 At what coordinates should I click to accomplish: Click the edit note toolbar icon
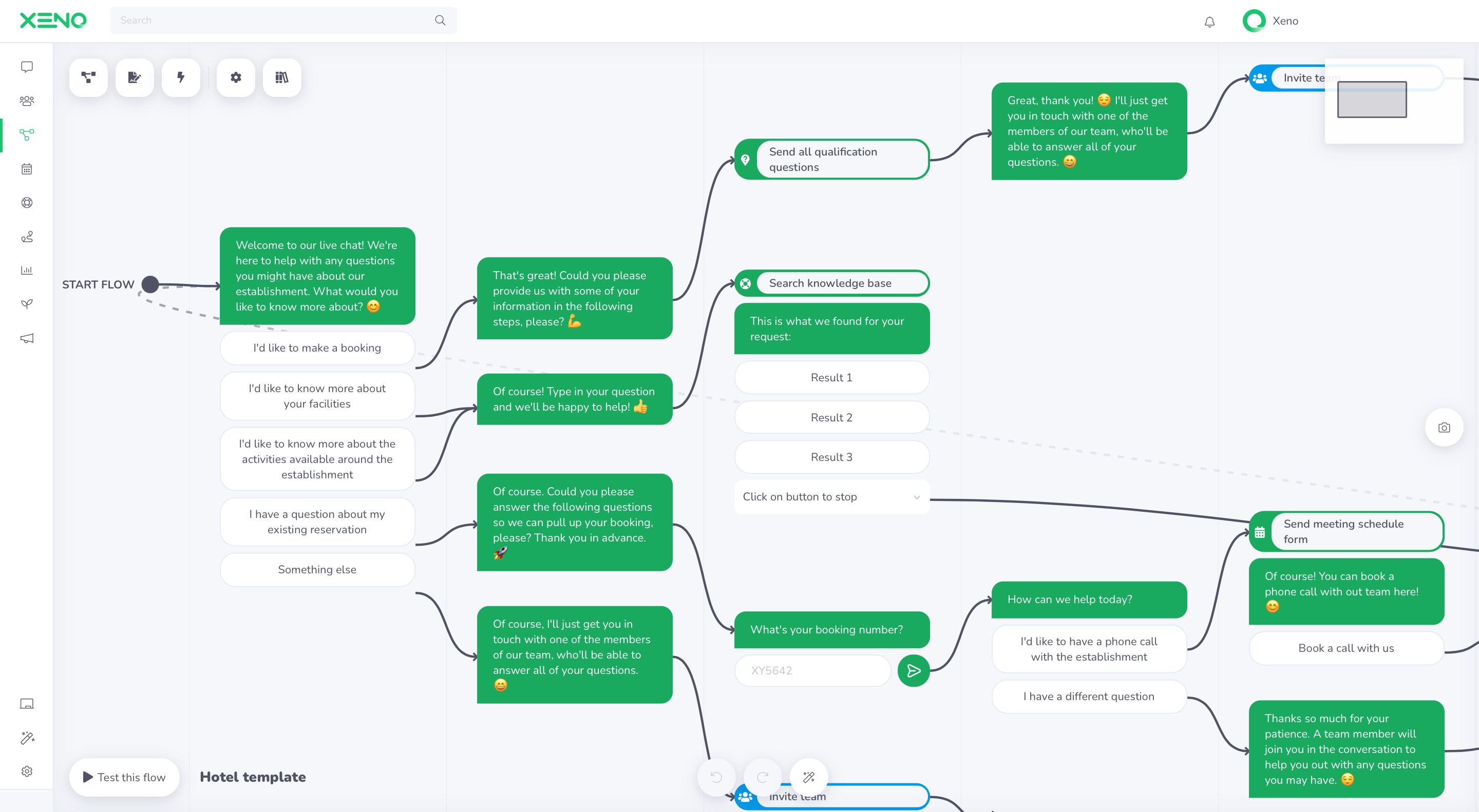(x=135, y=78)
